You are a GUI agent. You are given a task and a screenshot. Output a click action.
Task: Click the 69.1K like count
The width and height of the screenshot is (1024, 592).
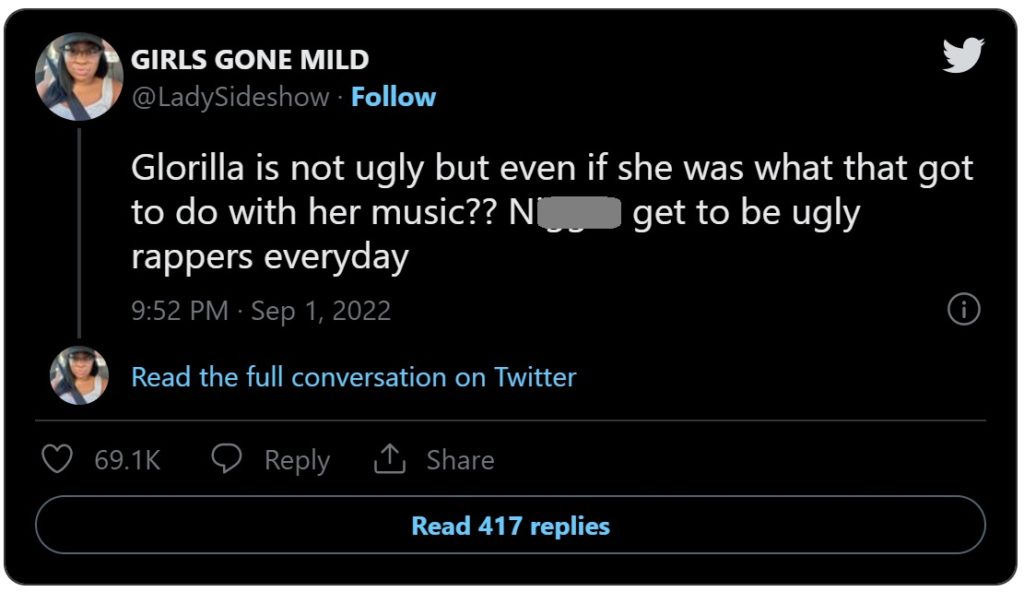click(x=127, y=460)
